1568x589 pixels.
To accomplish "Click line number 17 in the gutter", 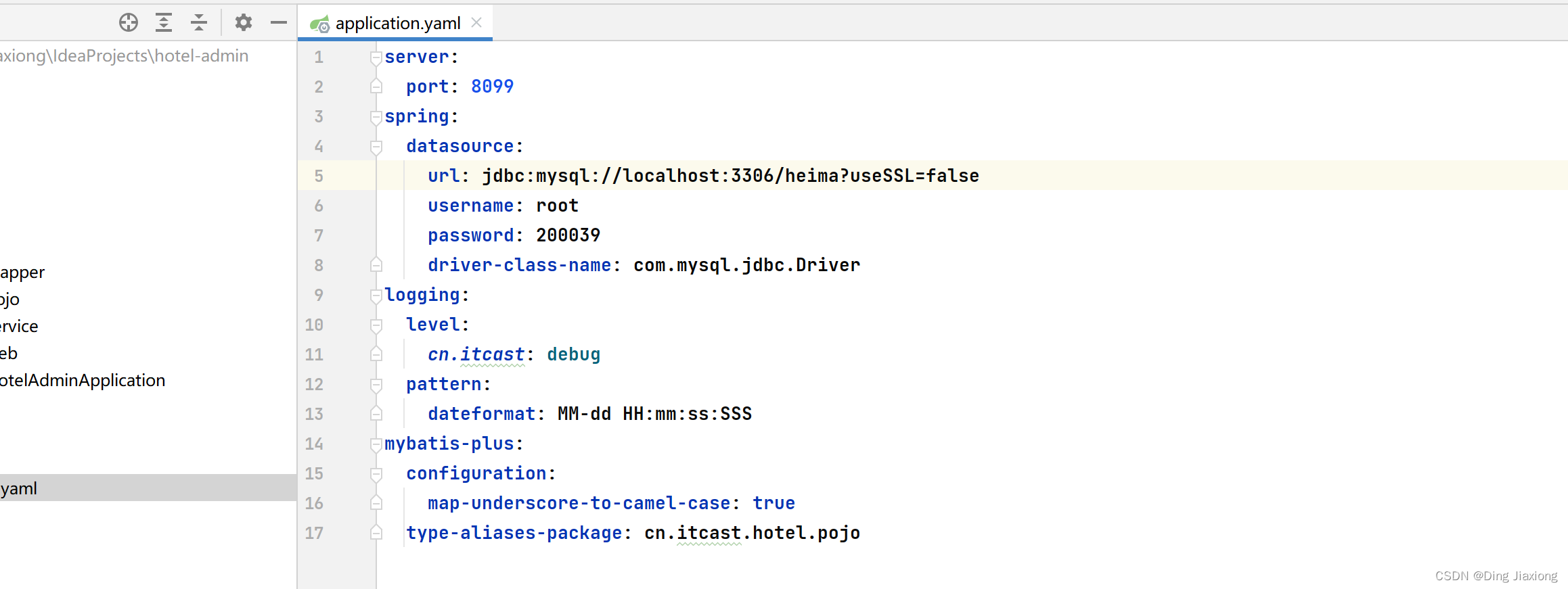I will click(314, 533).
